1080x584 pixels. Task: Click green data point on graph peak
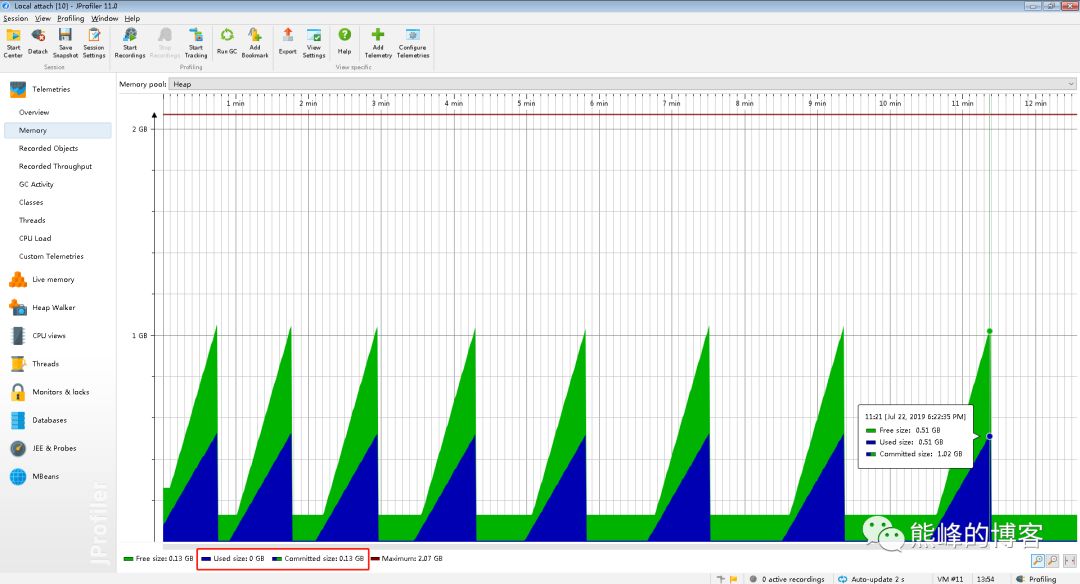click(990, 331)
